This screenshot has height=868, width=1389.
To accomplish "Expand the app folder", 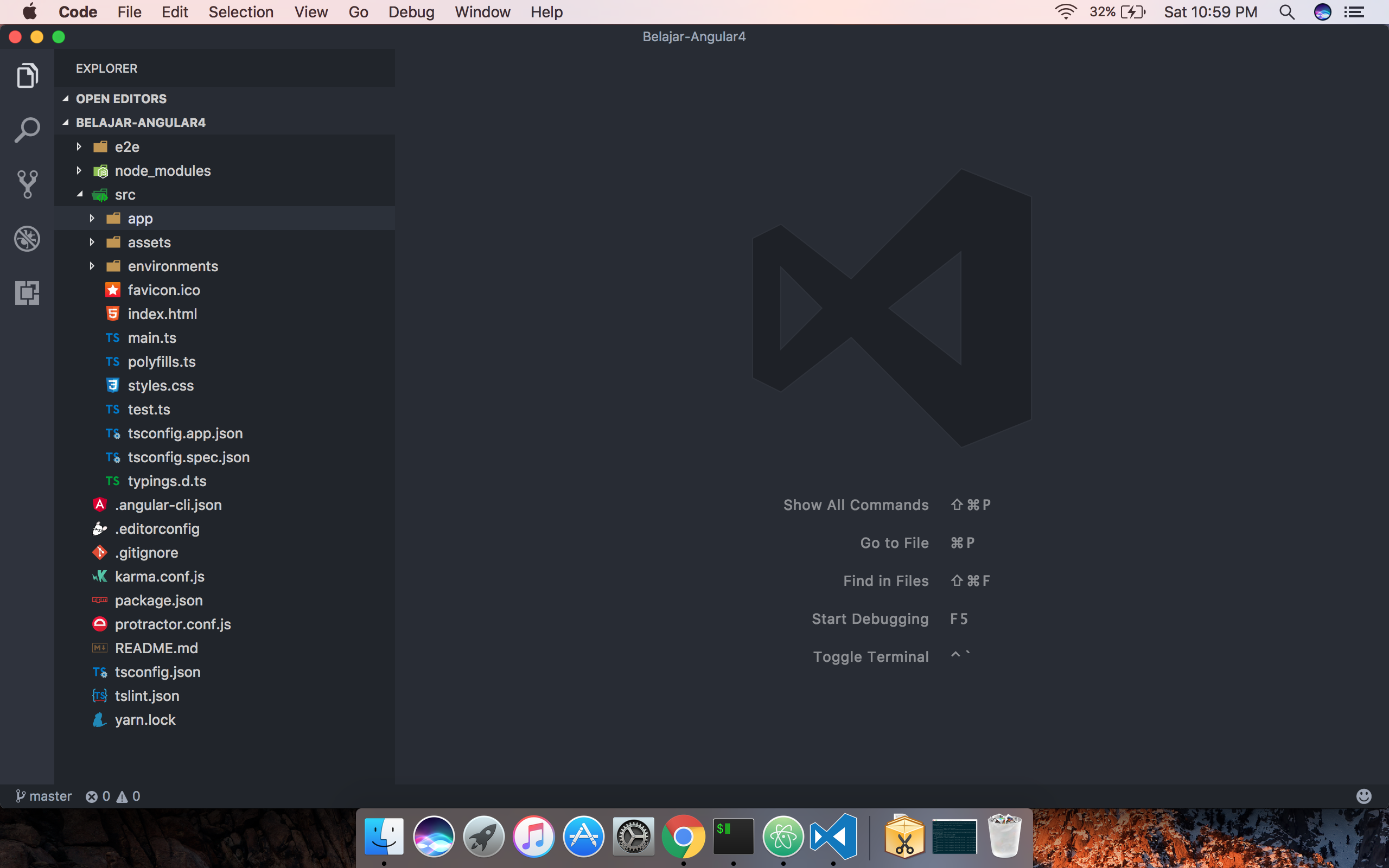I will pyautogui.click(x=225, y=218).
